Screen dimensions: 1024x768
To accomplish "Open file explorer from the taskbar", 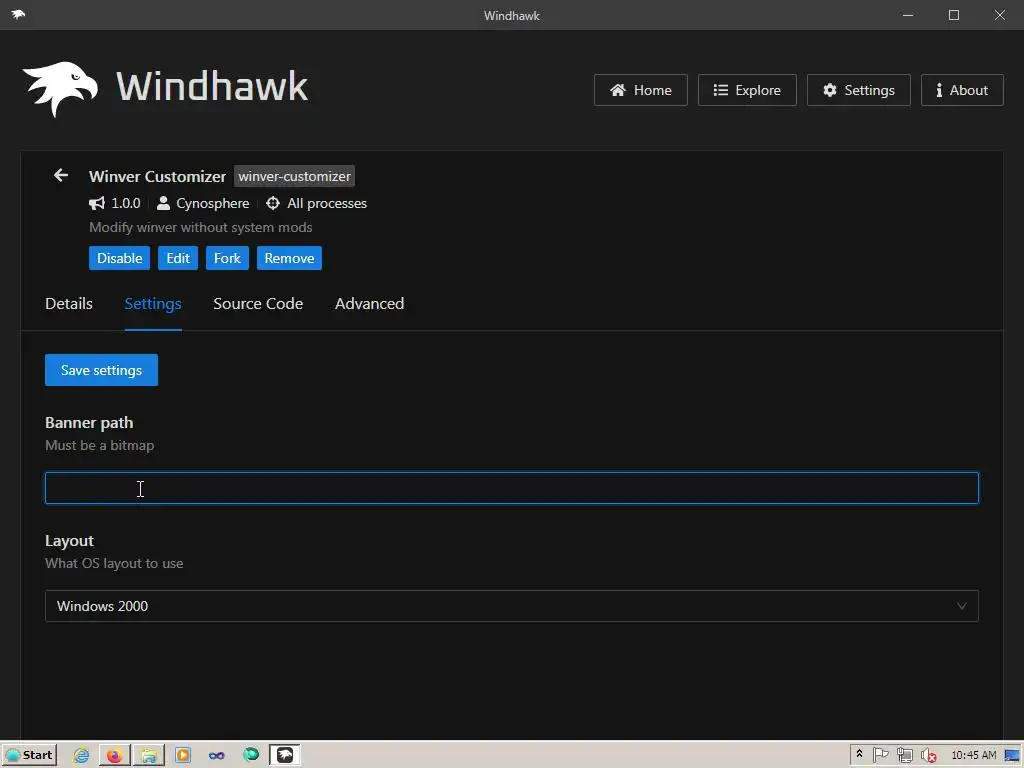I will pos(149,755).
